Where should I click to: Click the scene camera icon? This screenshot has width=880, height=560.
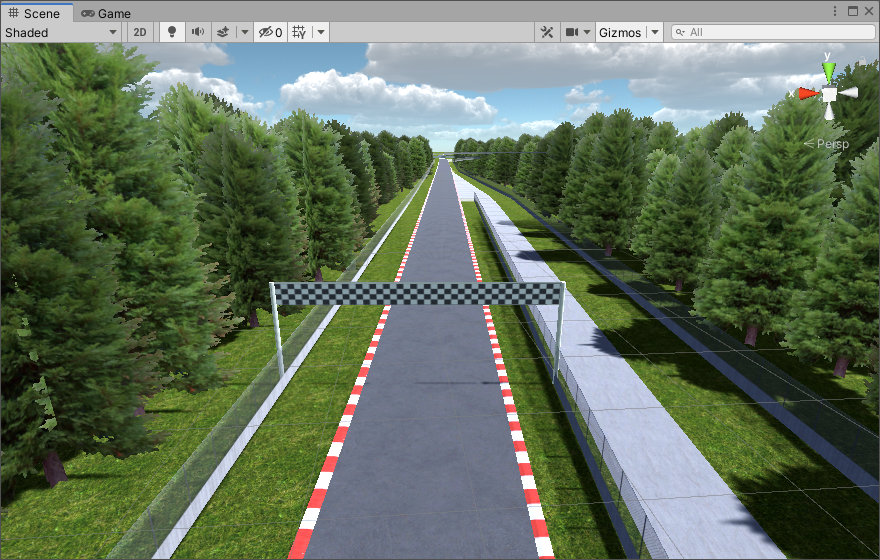point(572,33)
